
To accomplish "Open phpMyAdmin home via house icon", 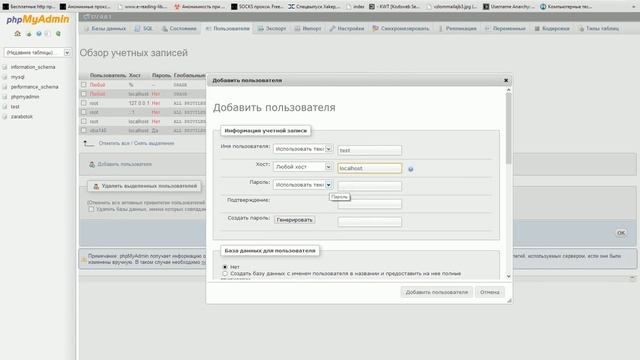I will click(x=17, y=34).
